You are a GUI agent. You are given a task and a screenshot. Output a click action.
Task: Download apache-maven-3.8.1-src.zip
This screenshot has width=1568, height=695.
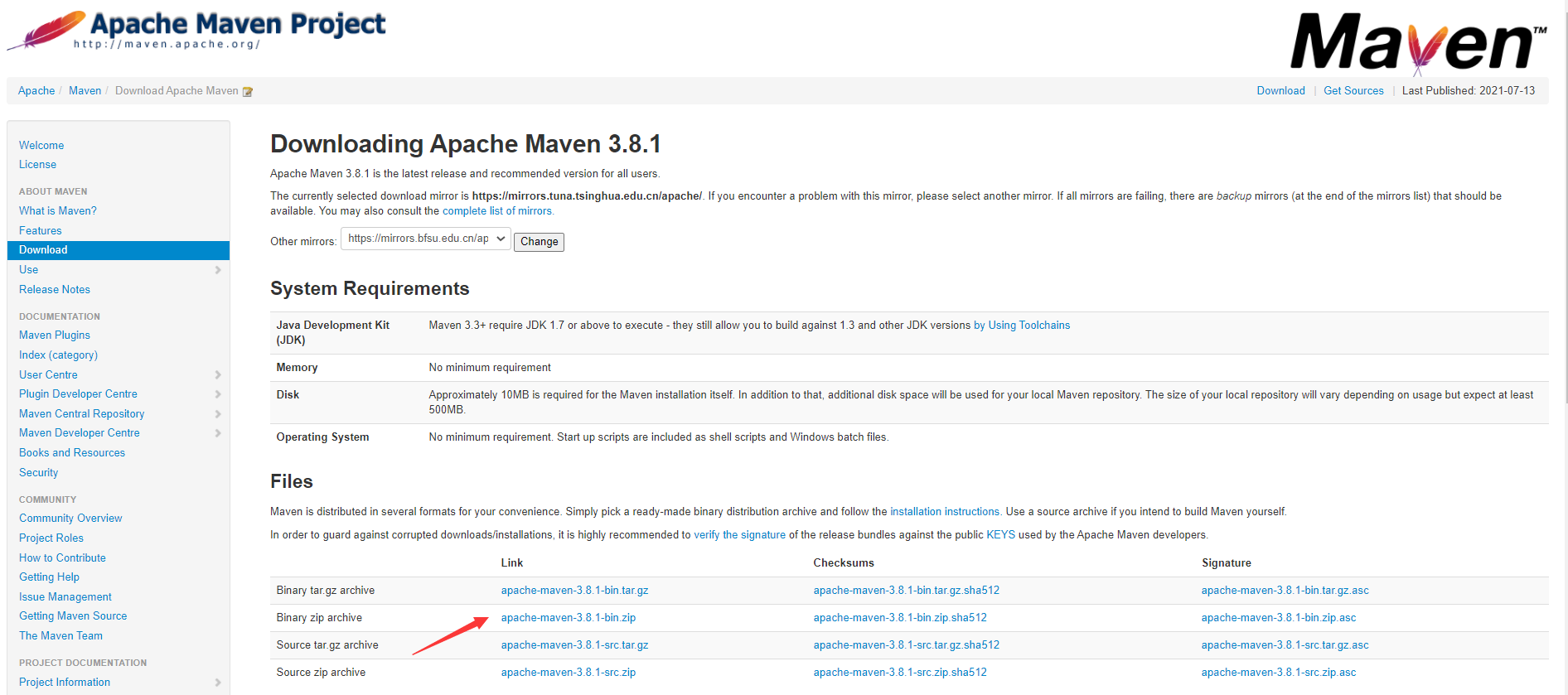569,673
